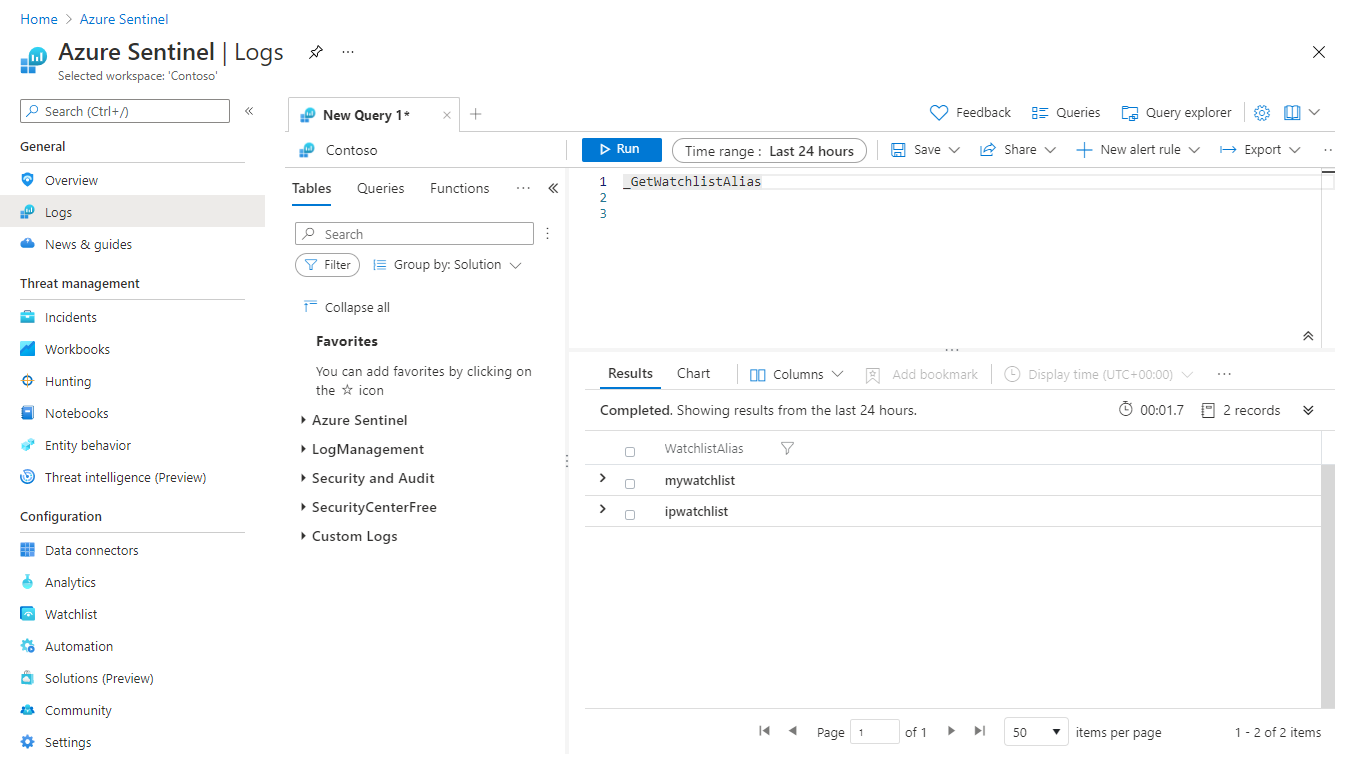Collapse the Tables side pane
This screenshot has width=1355, height=765.
tap(553, 188)
